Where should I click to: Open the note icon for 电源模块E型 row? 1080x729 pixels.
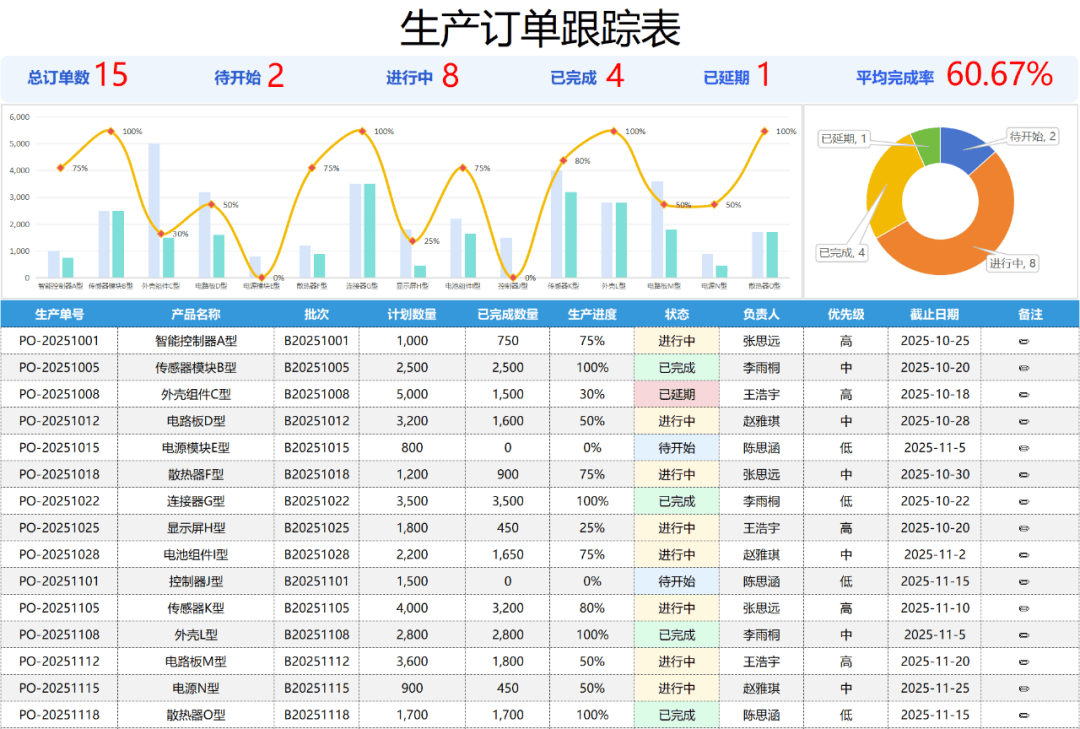click(1023, 448)
